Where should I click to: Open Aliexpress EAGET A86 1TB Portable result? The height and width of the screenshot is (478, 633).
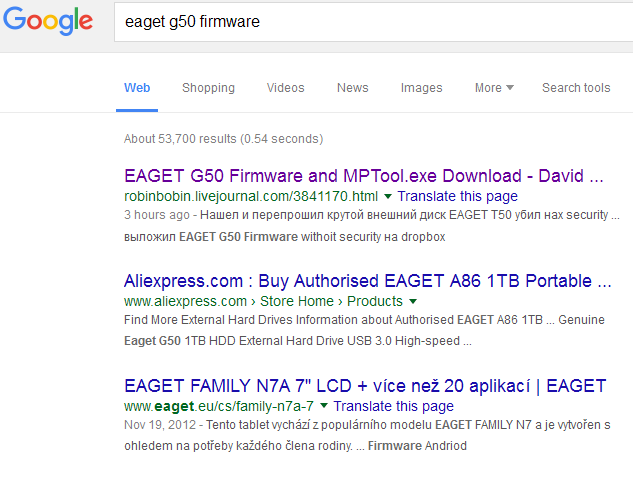coord(367,281)
